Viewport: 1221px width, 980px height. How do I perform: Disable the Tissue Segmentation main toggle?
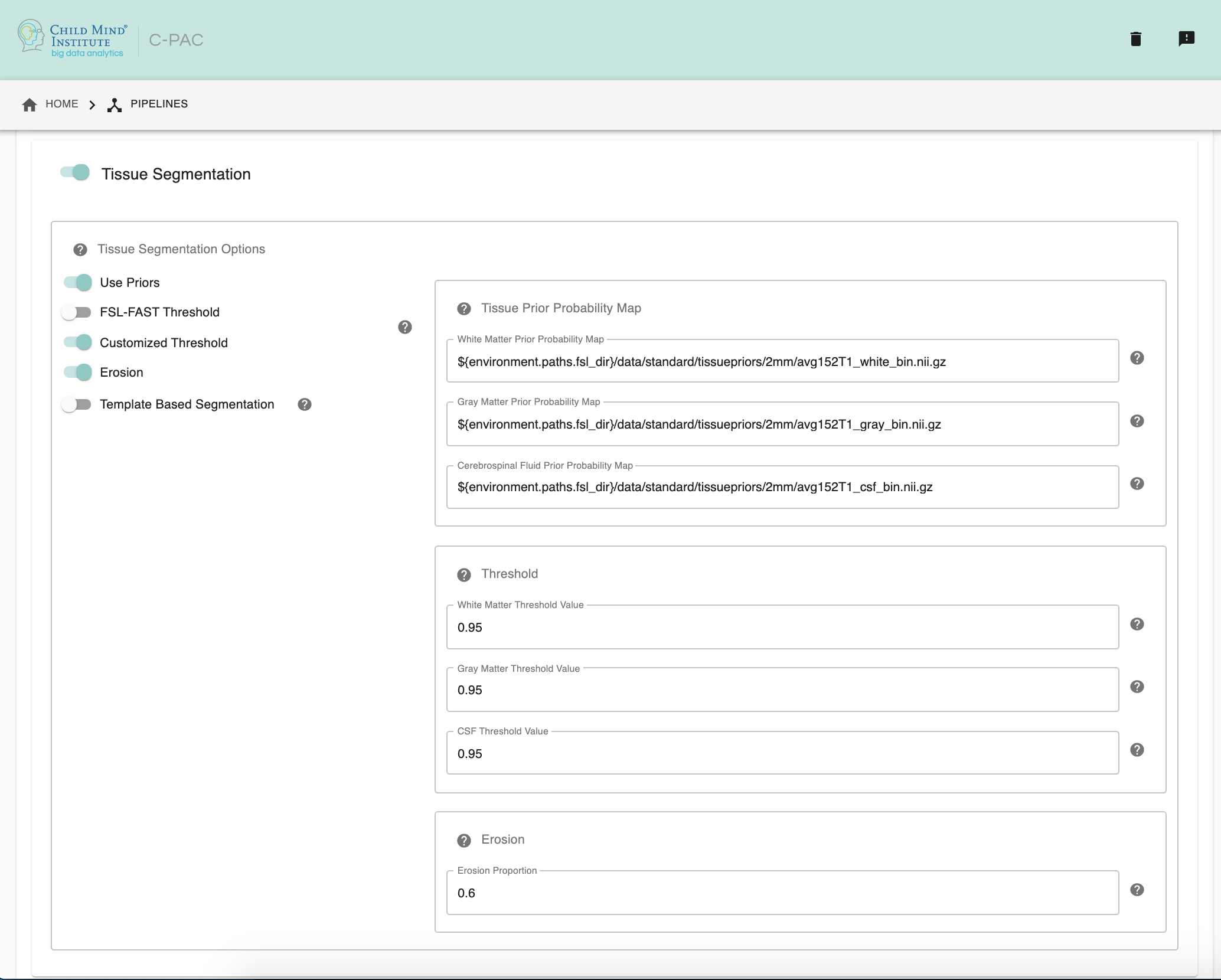[76, 172]
